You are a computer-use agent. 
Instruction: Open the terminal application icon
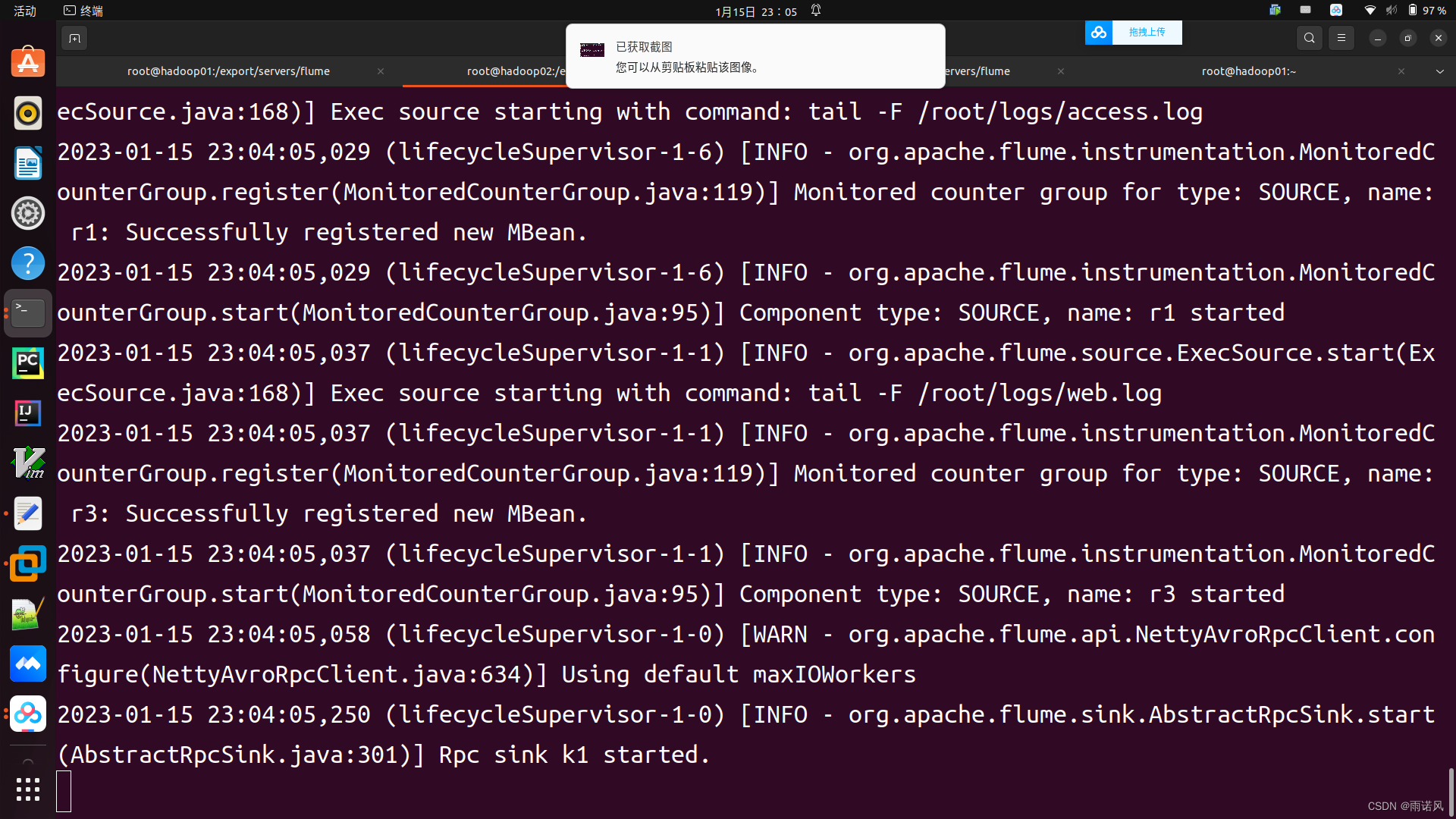click(x=27, y=312)
